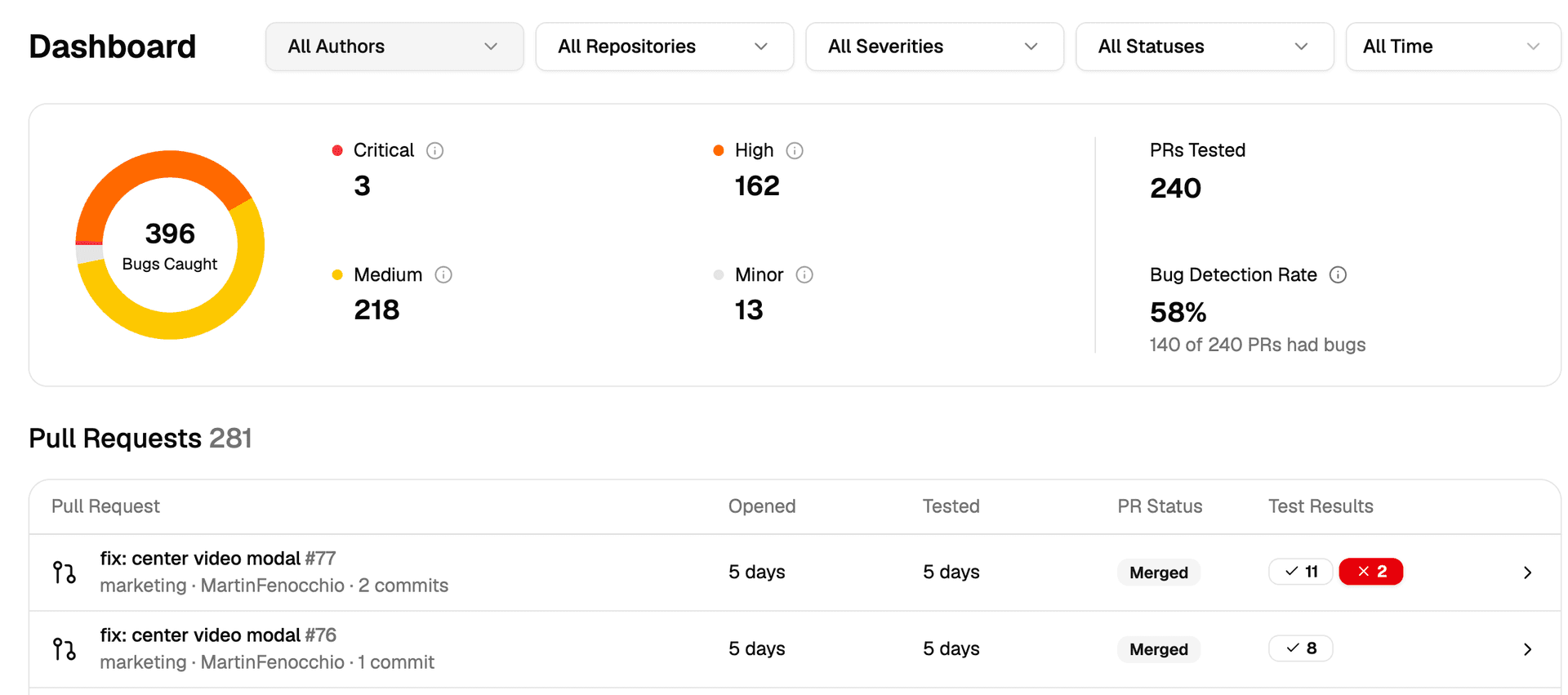Open the All Repositories dropdown
This screenshot has width=1568, height=695.
(x=665, y=47)
